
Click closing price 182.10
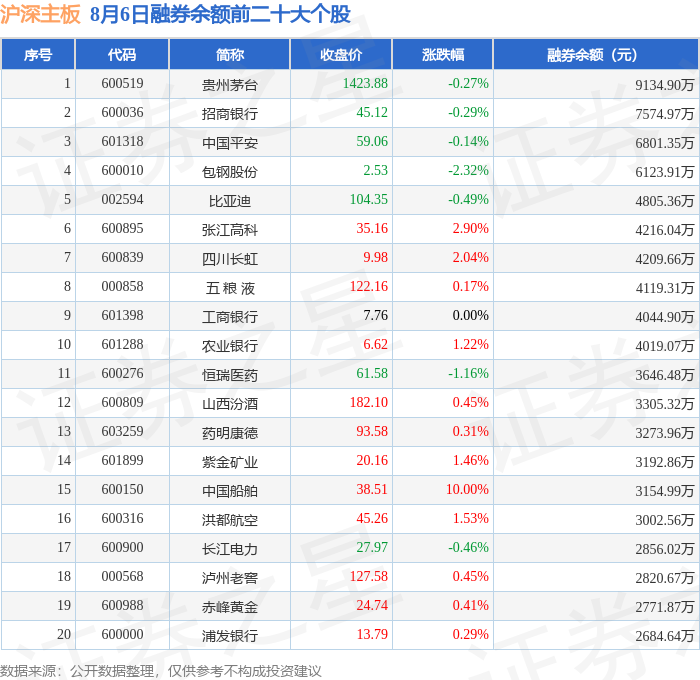click(369, 403)
